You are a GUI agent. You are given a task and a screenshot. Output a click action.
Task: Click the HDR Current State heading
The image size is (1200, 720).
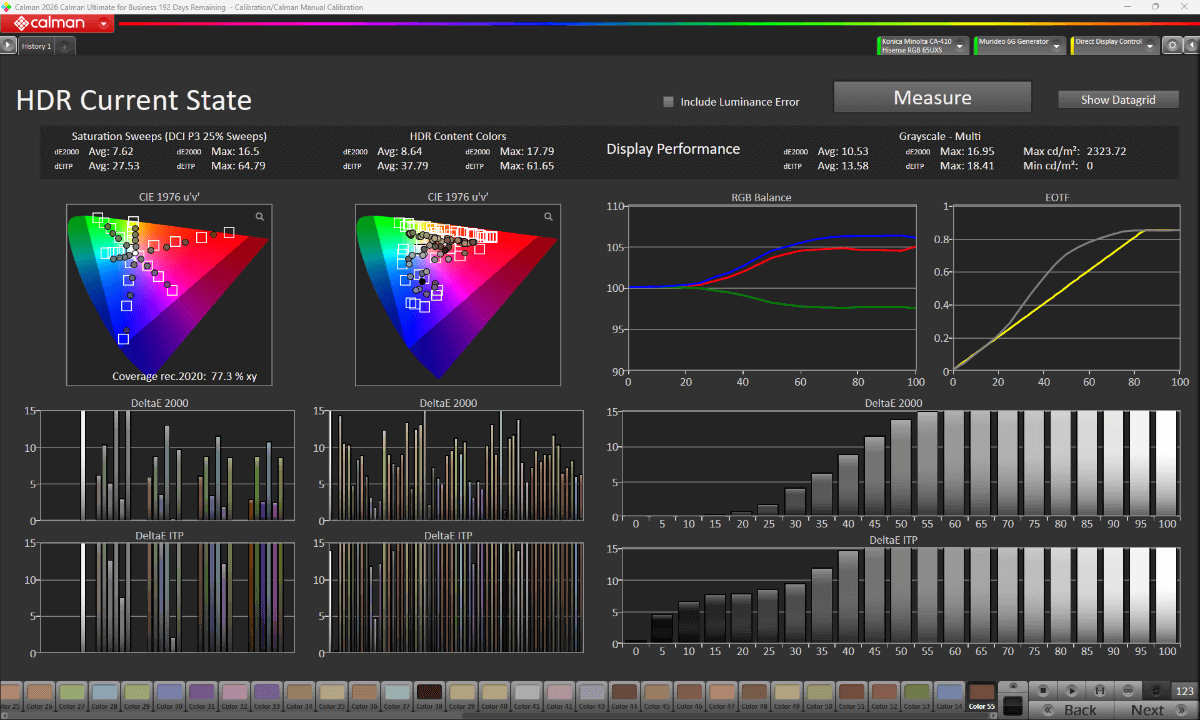tap(134, 100)
